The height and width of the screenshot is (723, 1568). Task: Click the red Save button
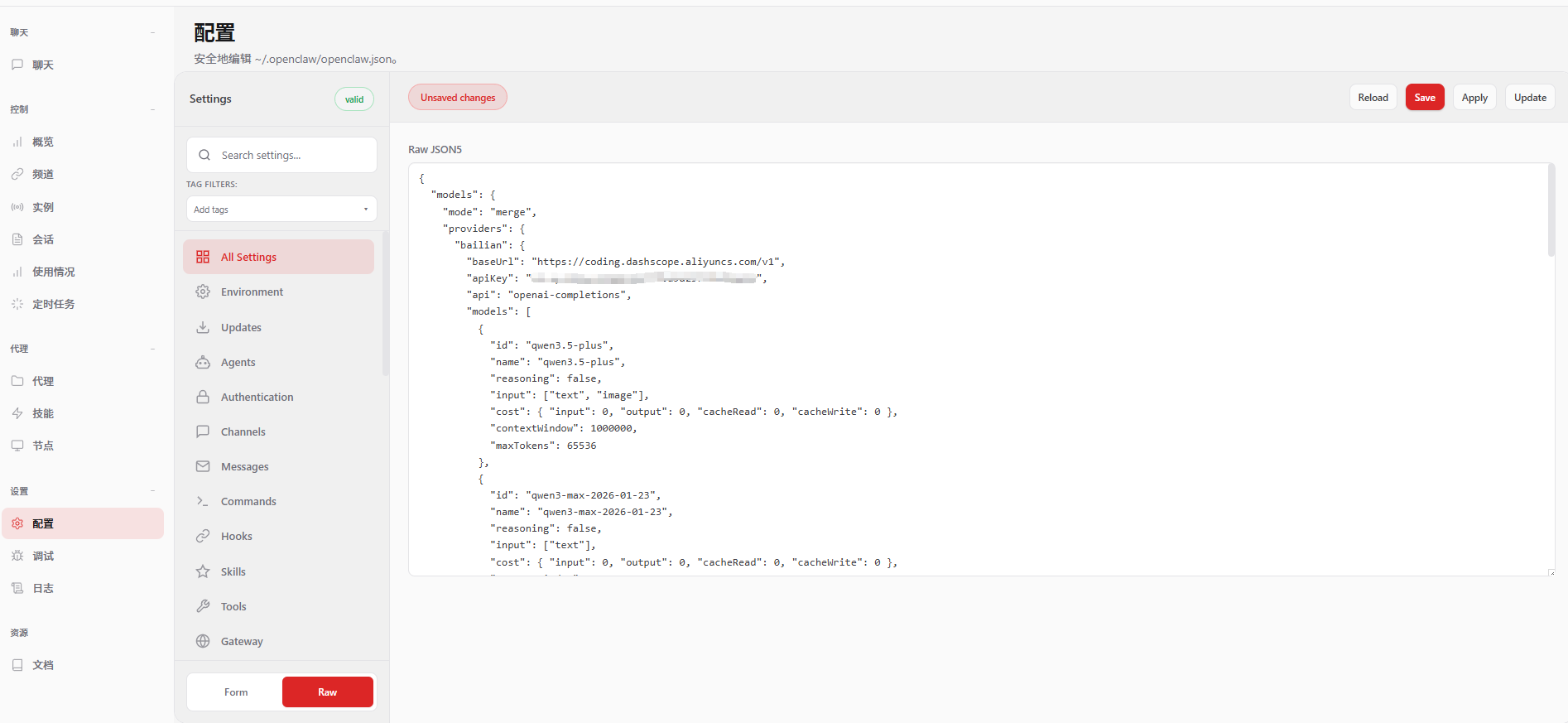pyautogui.click(x=1424, y=98)
